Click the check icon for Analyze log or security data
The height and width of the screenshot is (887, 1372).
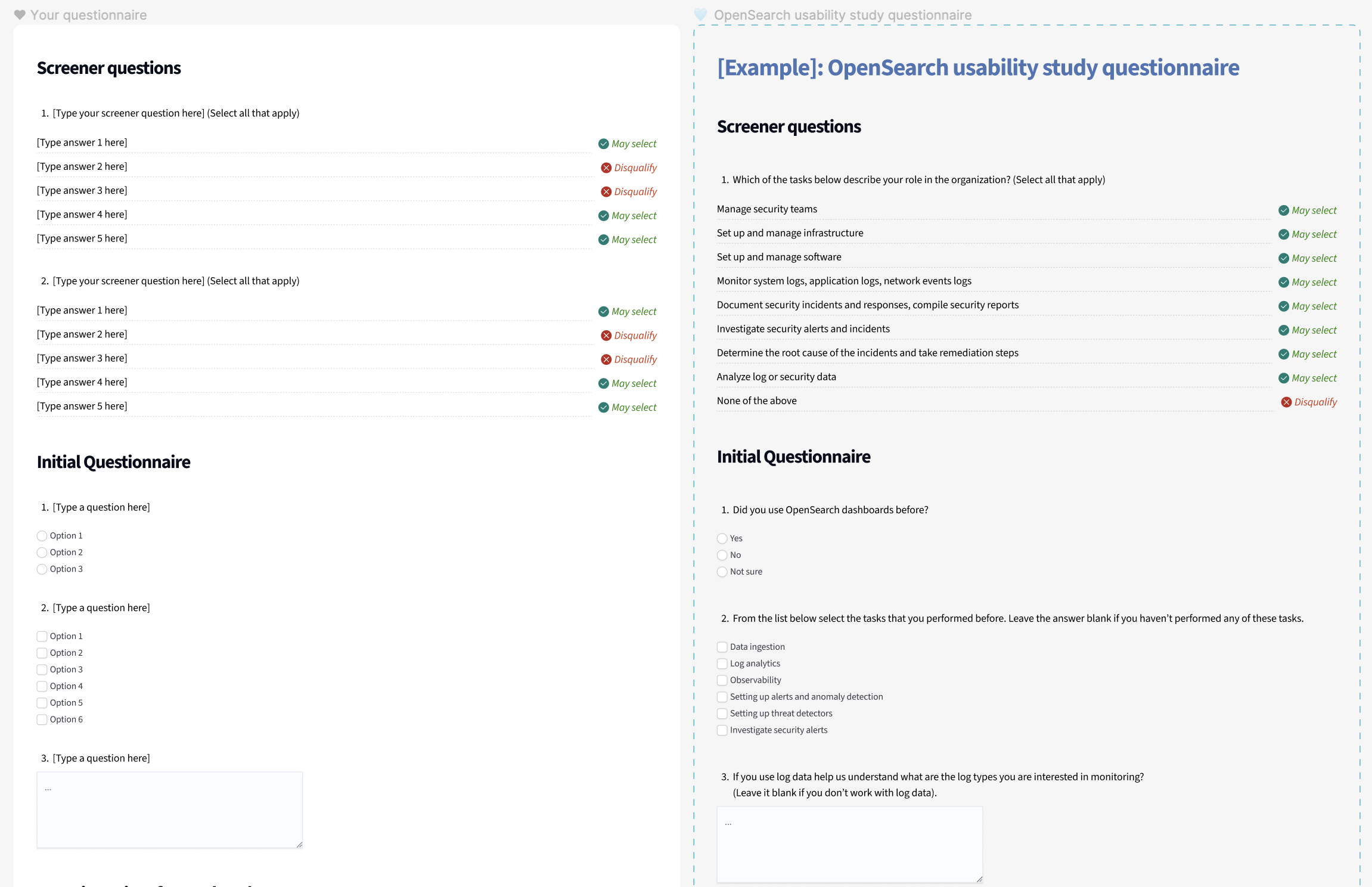(1284, 378)
